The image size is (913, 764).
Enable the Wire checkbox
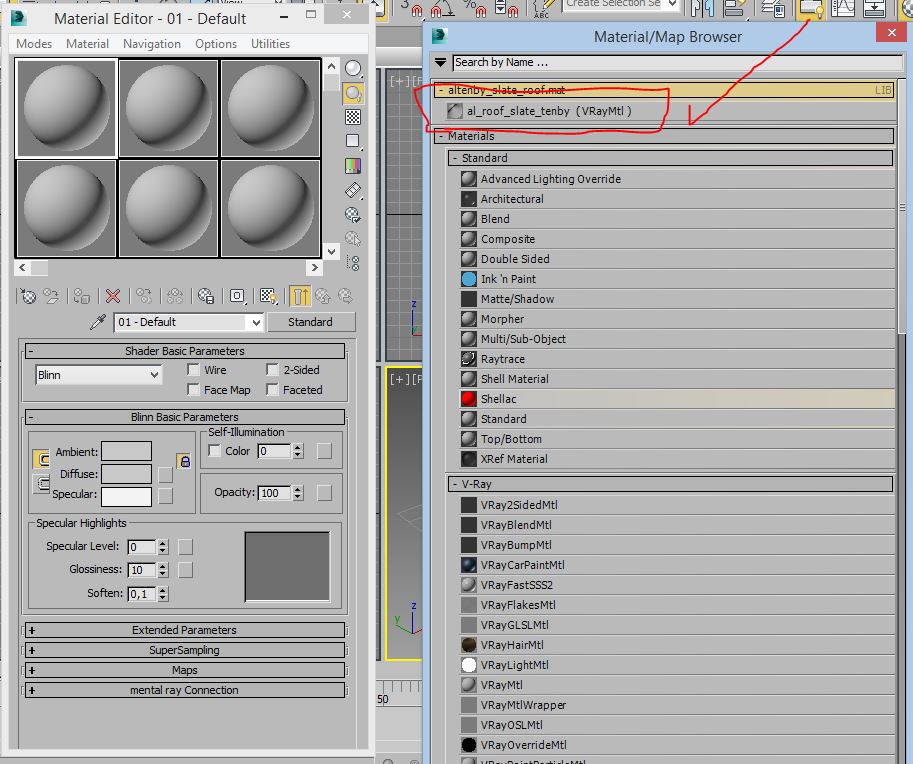pos(194,370)
